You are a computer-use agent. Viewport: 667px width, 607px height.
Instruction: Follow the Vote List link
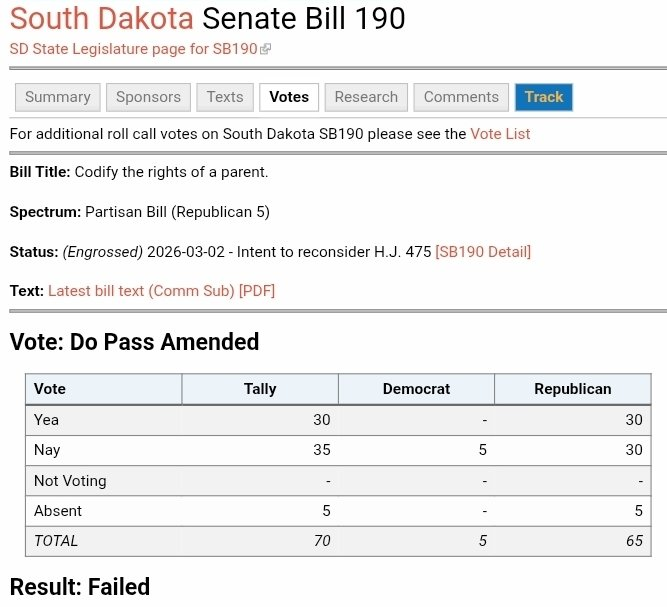500,133
